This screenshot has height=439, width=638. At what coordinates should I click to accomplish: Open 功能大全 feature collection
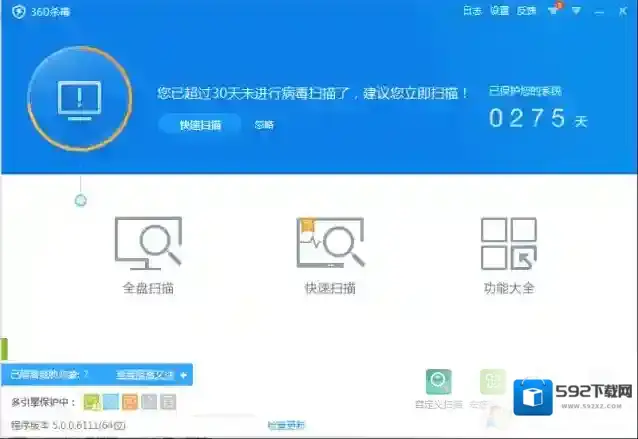tap(508, 245)
